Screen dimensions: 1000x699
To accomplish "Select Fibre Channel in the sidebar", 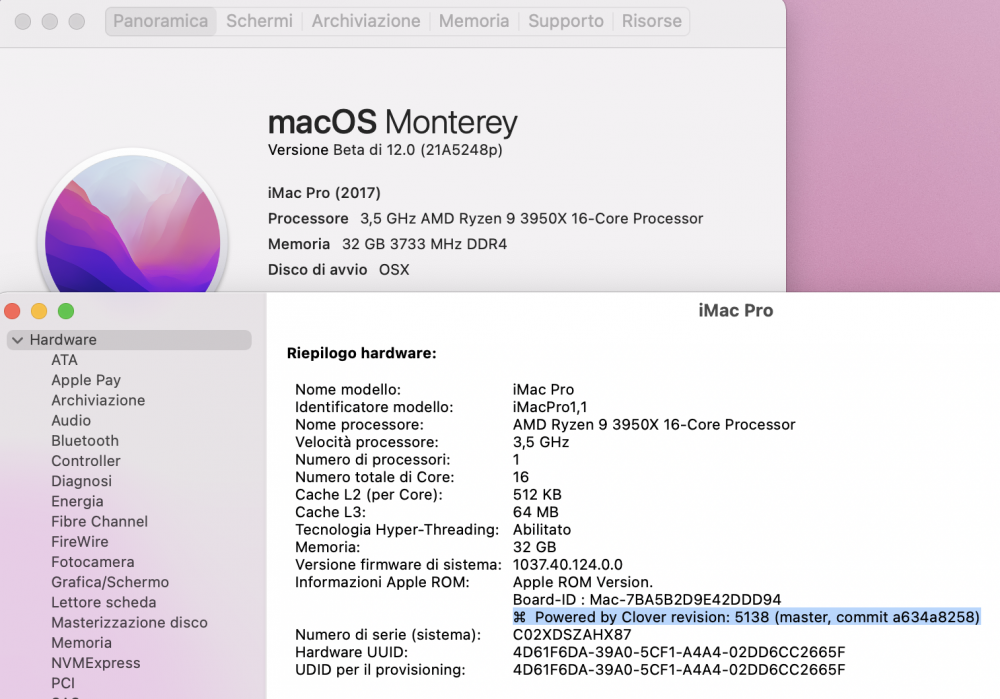I will pyautogui.click(x=99, y=522).
